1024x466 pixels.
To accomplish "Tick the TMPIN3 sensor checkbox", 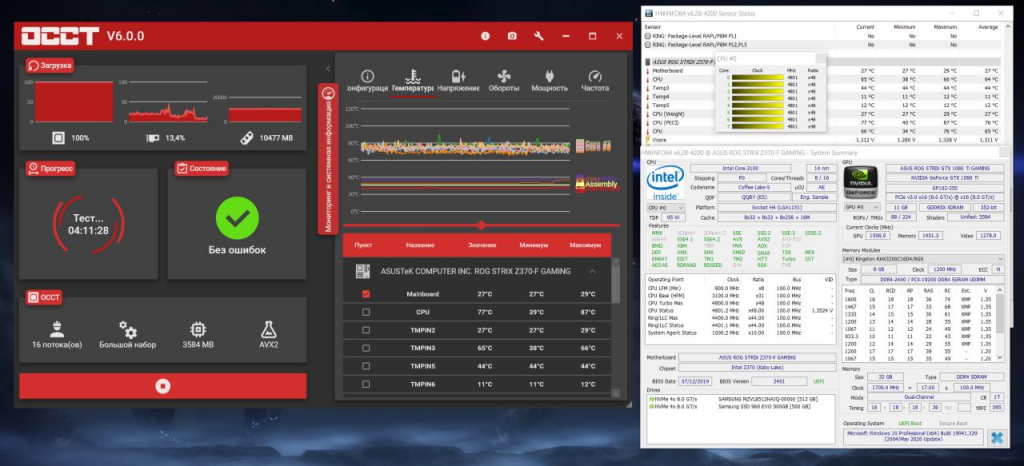I will (x=366, y=348).
